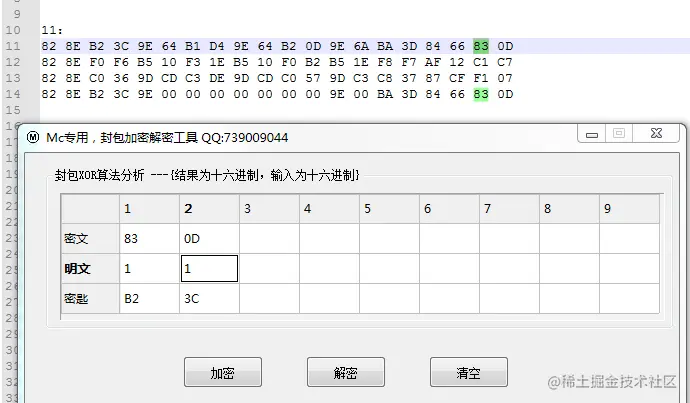690x403 pixels.
Task: Click byte C1 on editor line 12
Action: click(x=481, y=62)
